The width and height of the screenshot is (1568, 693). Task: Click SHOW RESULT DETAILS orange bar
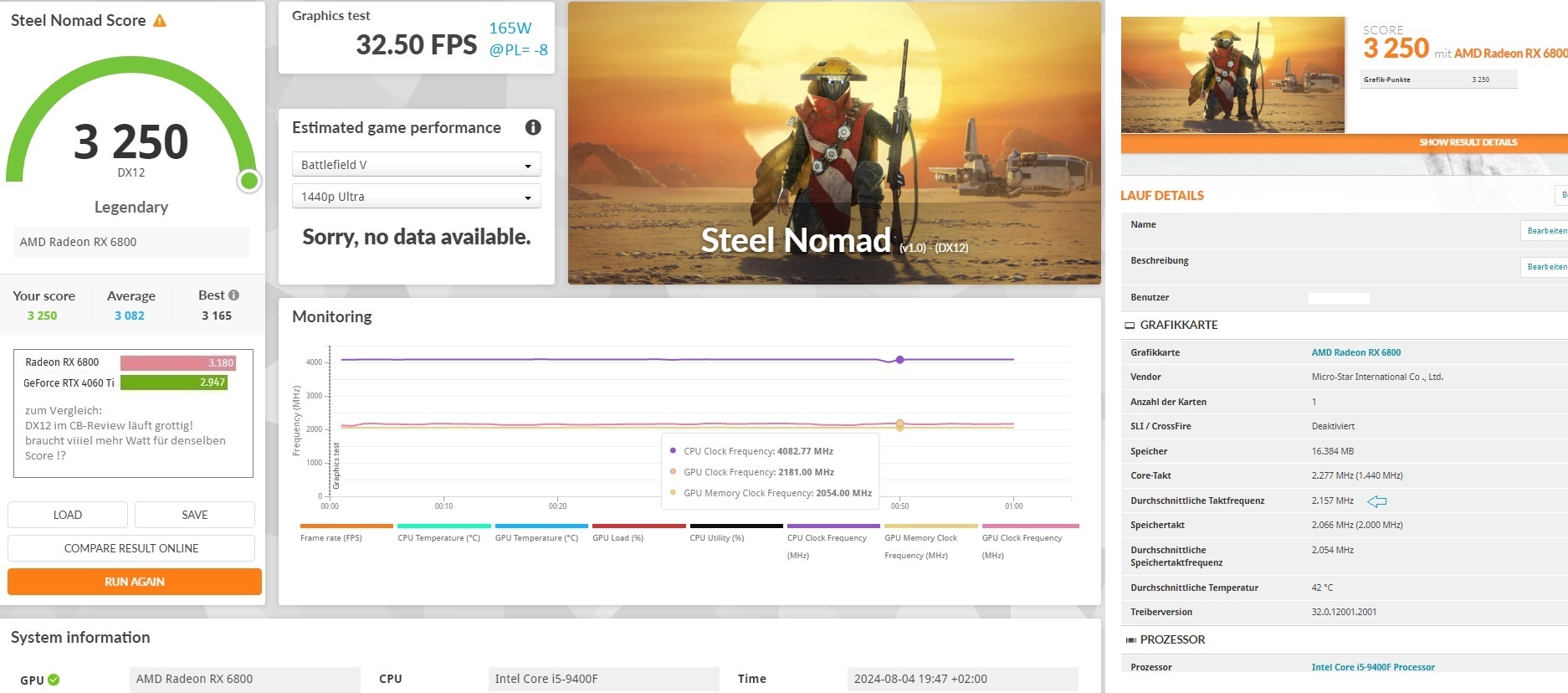1344,142
